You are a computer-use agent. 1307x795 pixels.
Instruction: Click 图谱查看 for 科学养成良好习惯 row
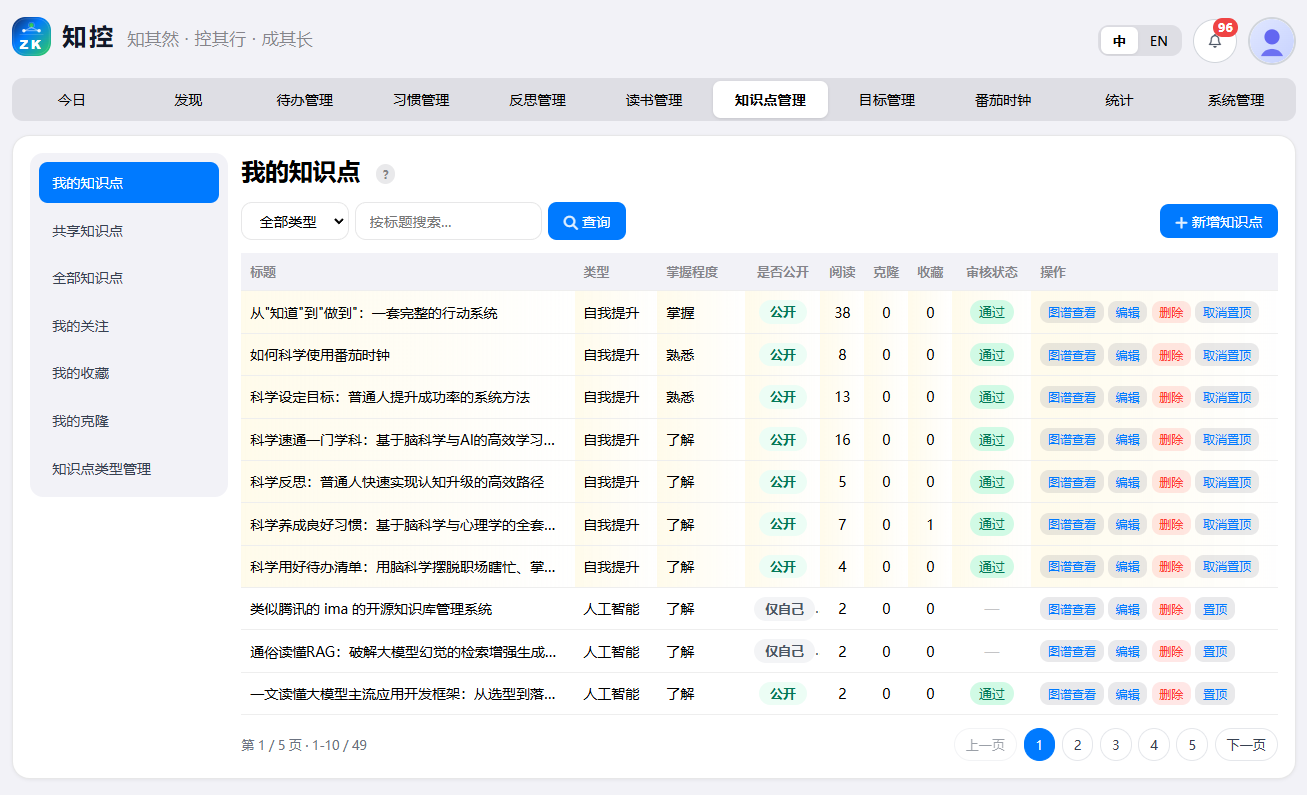[x=1072, y=524]
